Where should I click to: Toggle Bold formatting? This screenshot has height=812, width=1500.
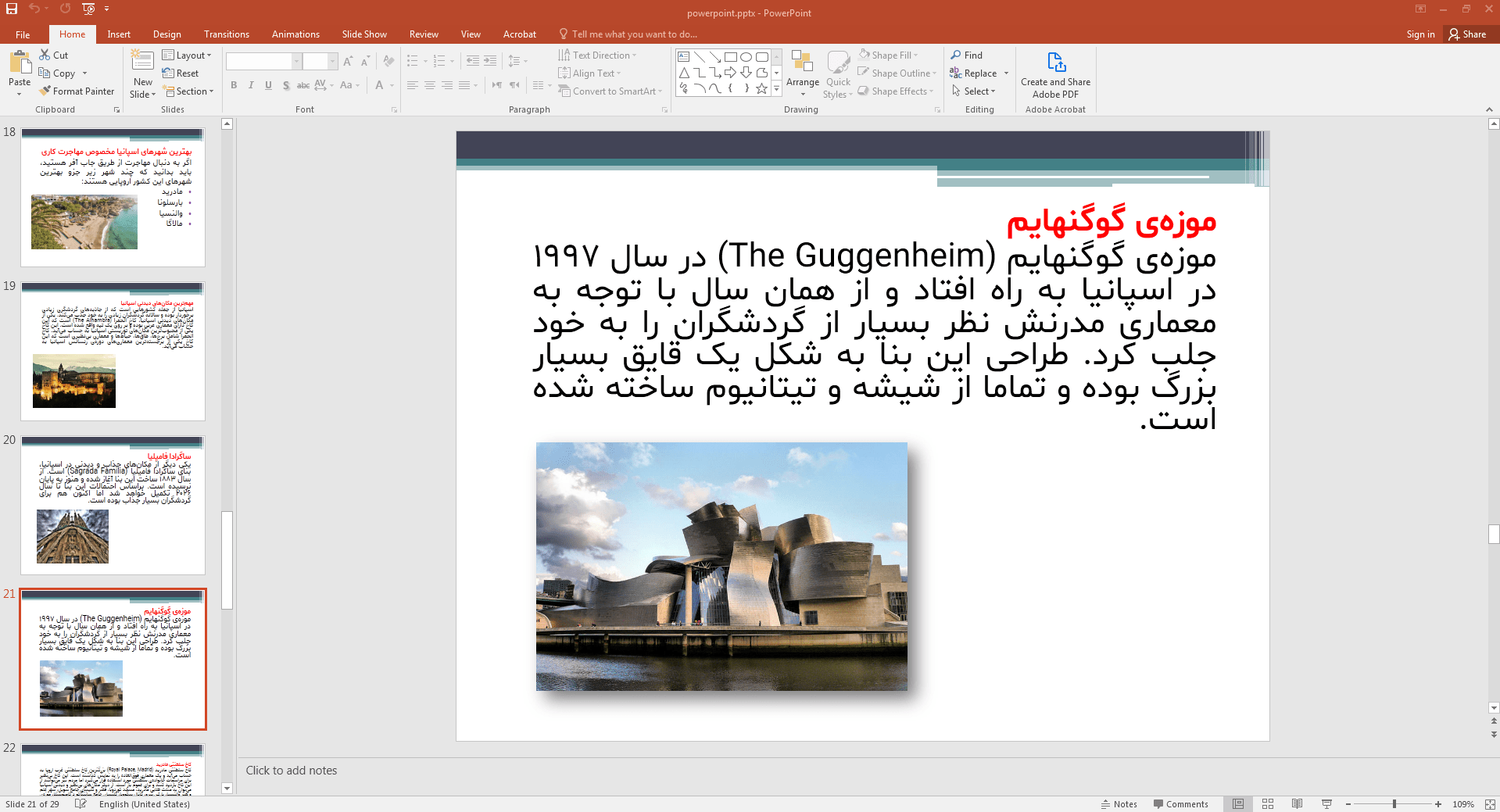pyautogui.click(x=234, y=85)
